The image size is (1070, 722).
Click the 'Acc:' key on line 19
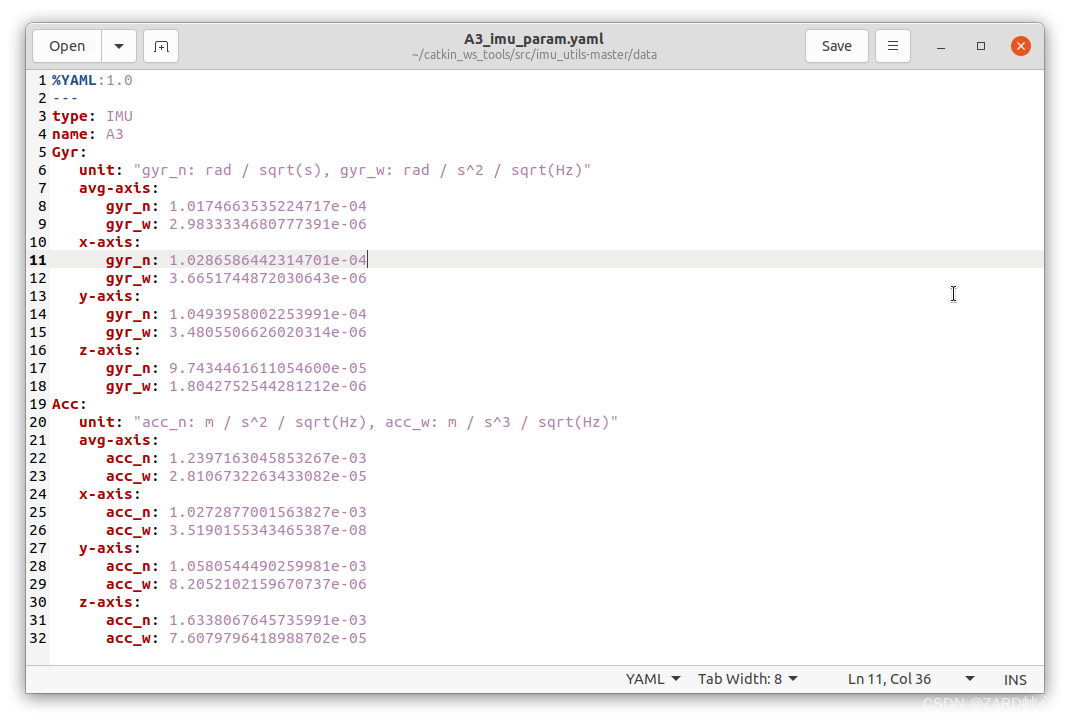(x=69, y=404)
